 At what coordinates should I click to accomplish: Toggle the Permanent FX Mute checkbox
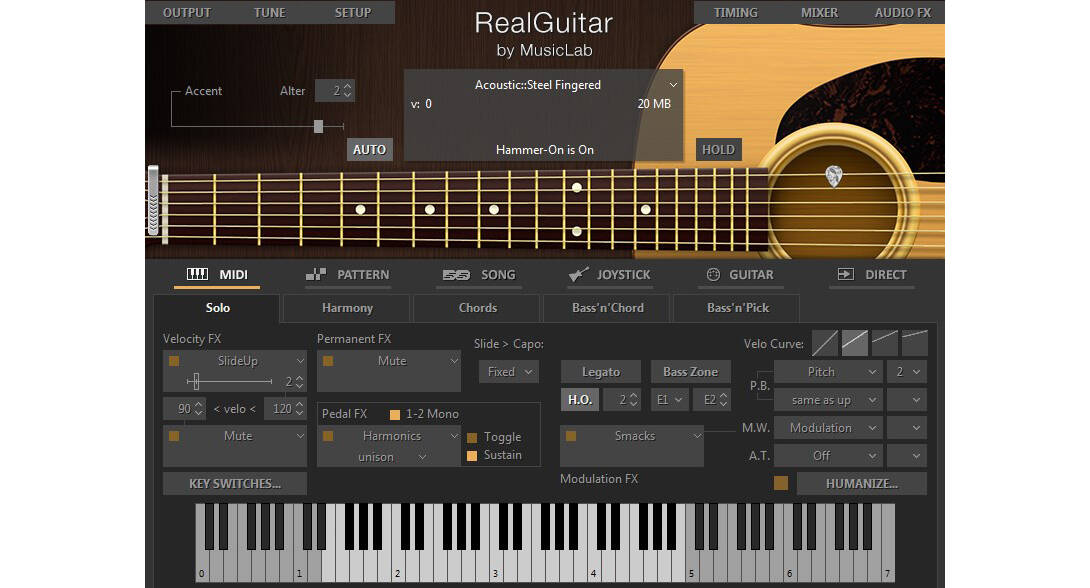328,361
